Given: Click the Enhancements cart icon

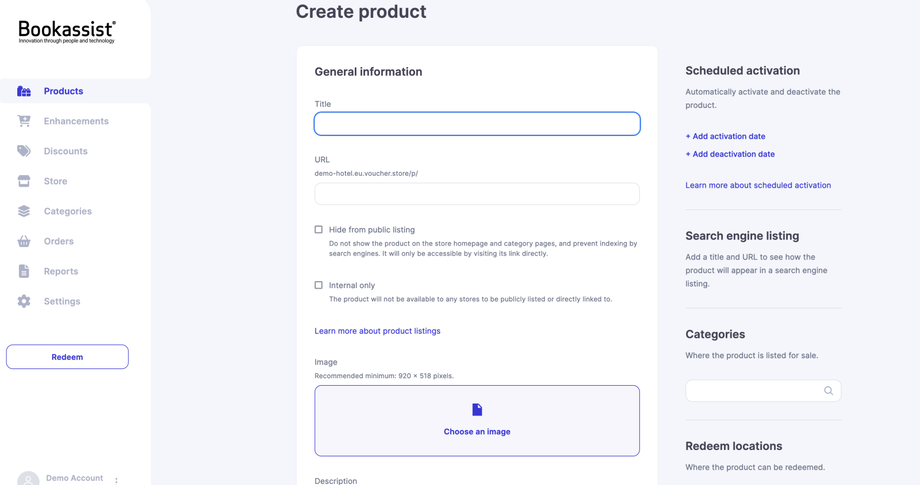Looking at the screenshot, I should click(x=24, y=121).
